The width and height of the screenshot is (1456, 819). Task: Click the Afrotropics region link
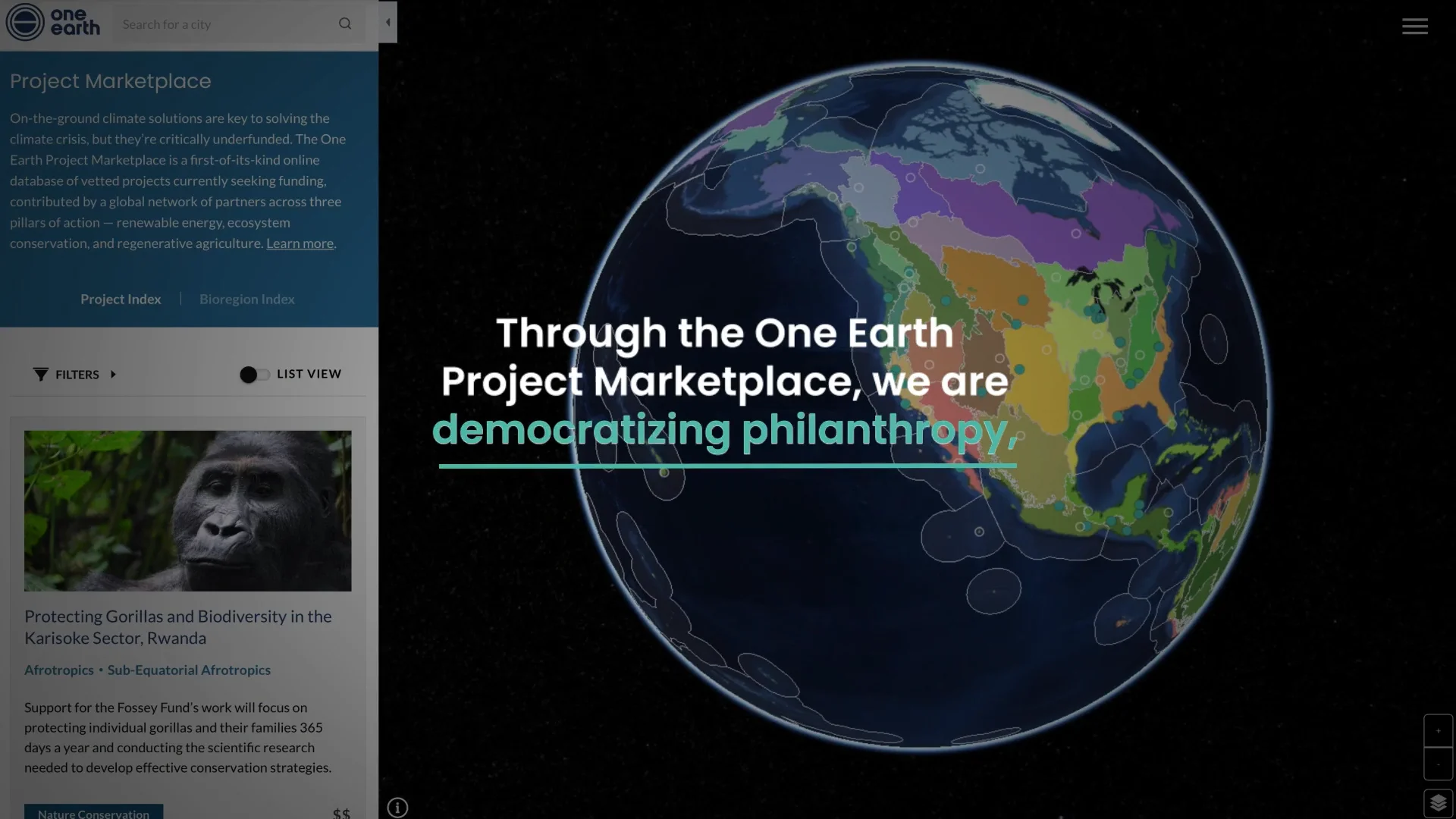[58, 670]
